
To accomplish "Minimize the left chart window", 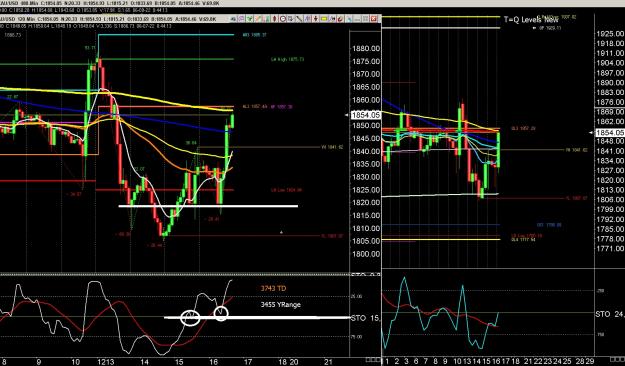I will tap(357, 19).
